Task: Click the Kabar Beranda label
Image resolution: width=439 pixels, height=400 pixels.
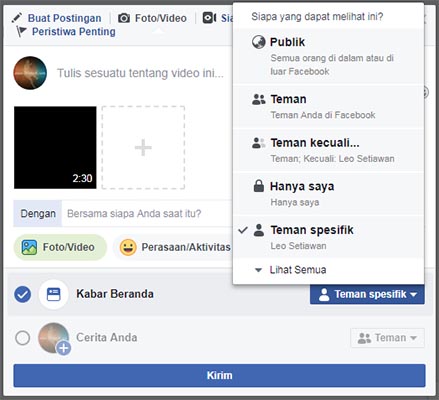Action: point(115,294)
